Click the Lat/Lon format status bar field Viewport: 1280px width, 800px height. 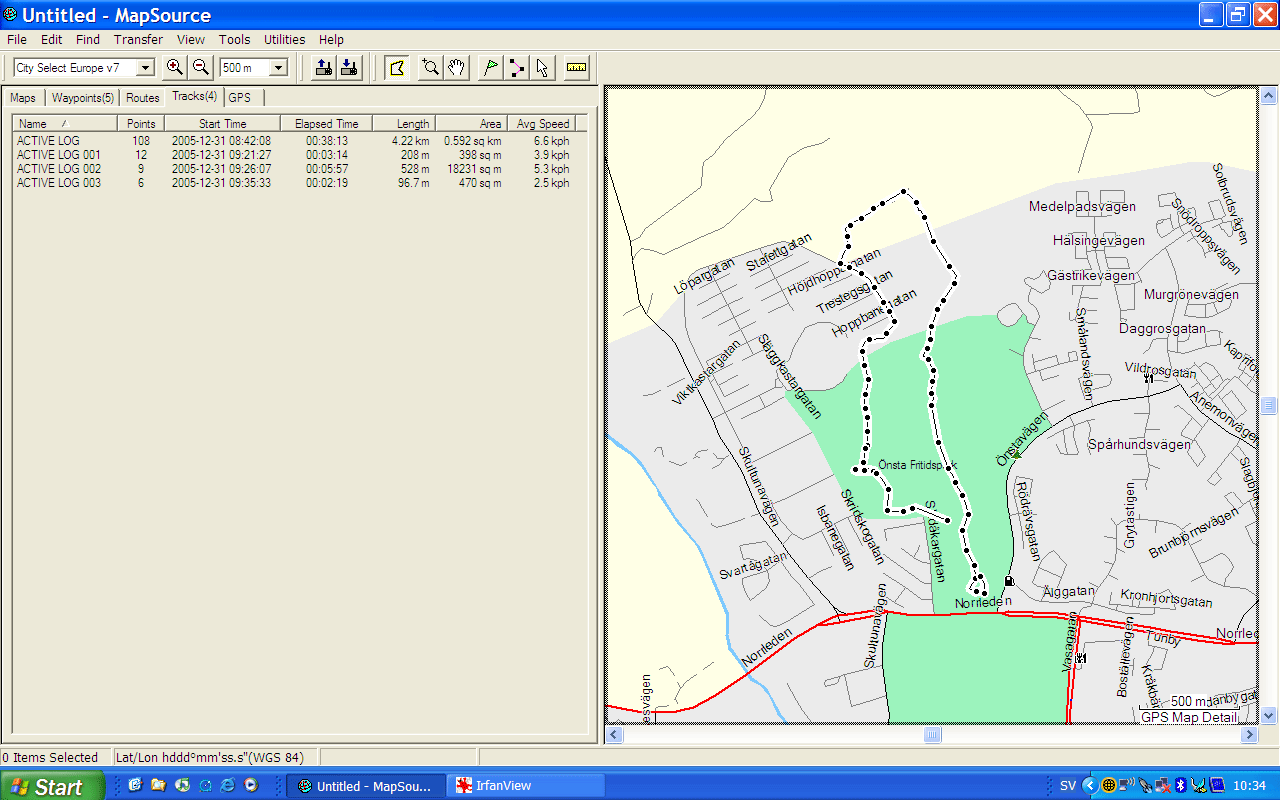coord(215,758)
